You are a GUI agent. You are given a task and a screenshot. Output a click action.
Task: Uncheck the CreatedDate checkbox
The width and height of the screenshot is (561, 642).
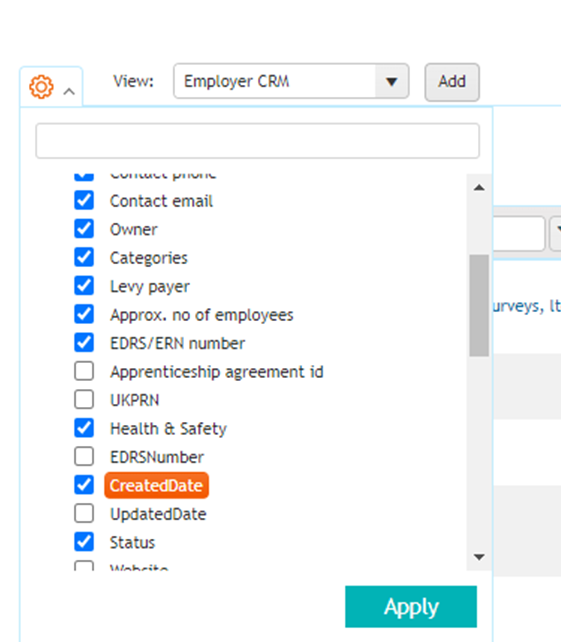pos(84,485)
